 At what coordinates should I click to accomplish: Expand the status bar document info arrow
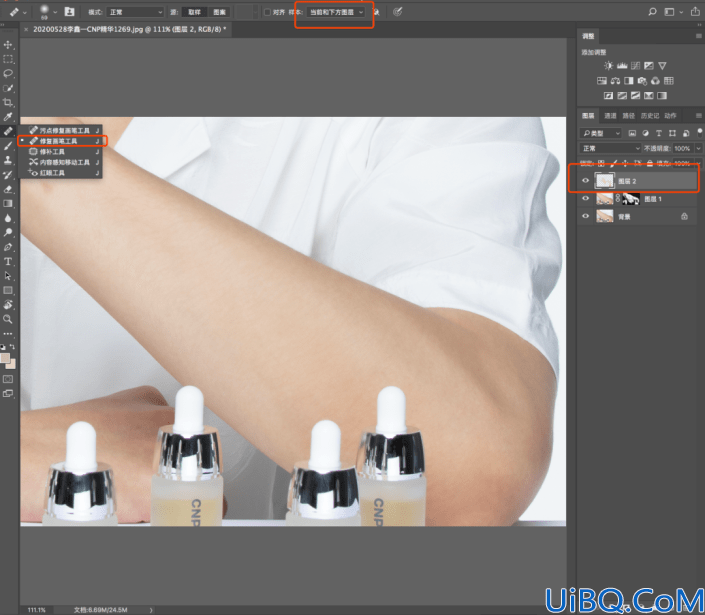151,610
